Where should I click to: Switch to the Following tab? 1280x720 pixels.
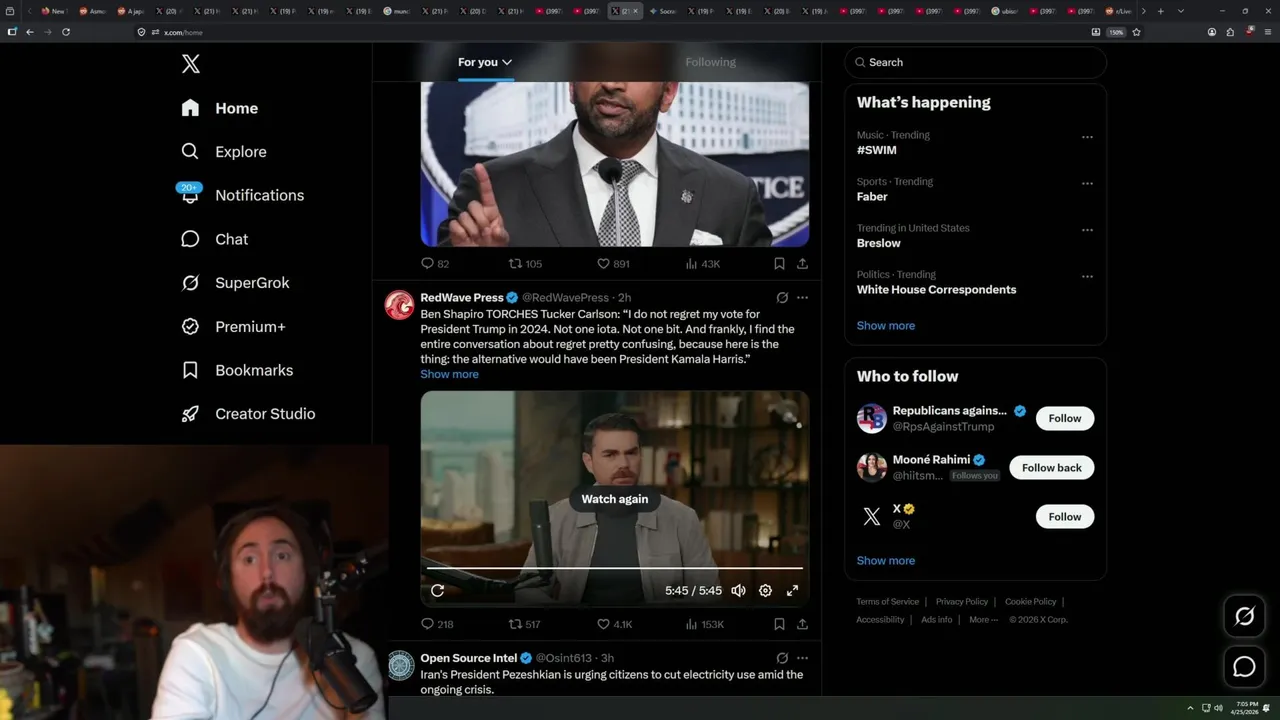[x=710, y=62]
